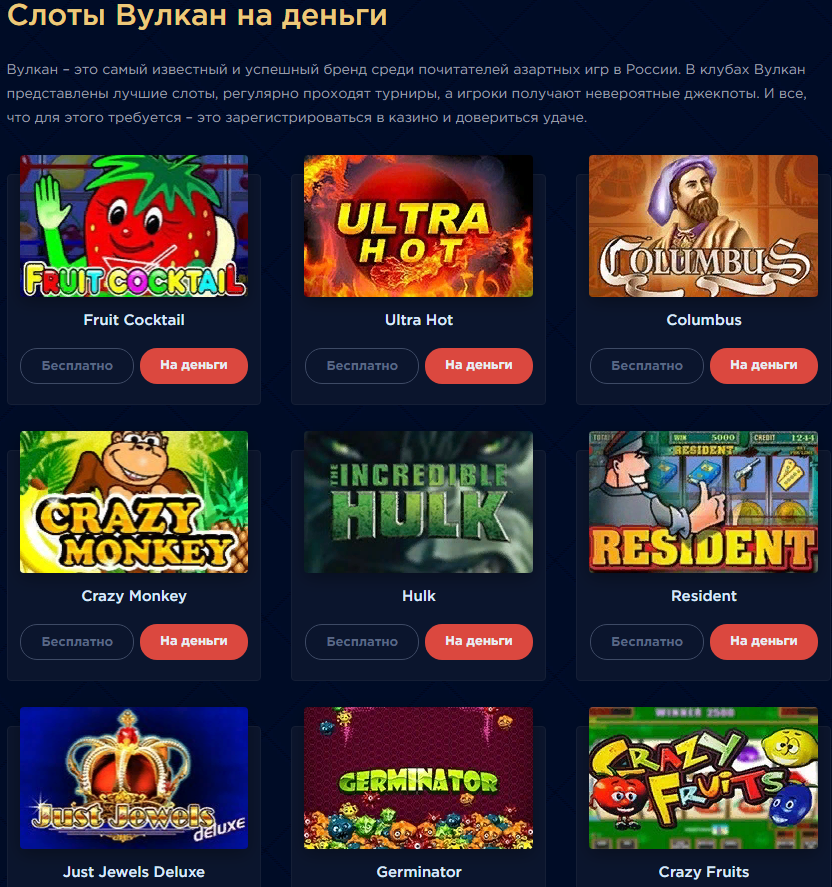Click На деньги under Hulk
832x887 pixels.
(479, 641)
